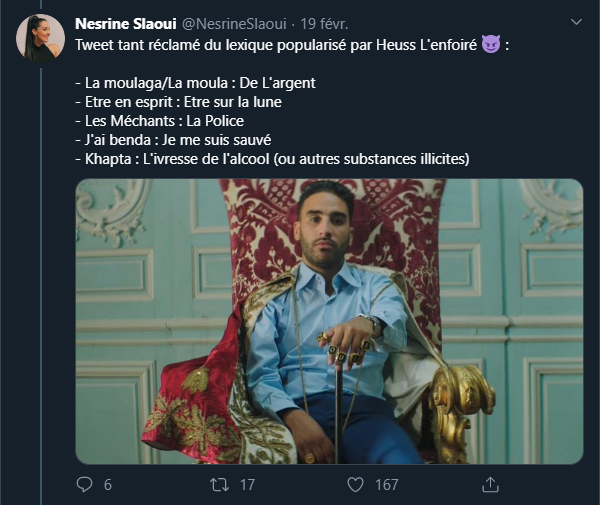Click the Nesrine Slaoui display name
The height and width of the screenshot is (505, 600).
coord(125,23)
